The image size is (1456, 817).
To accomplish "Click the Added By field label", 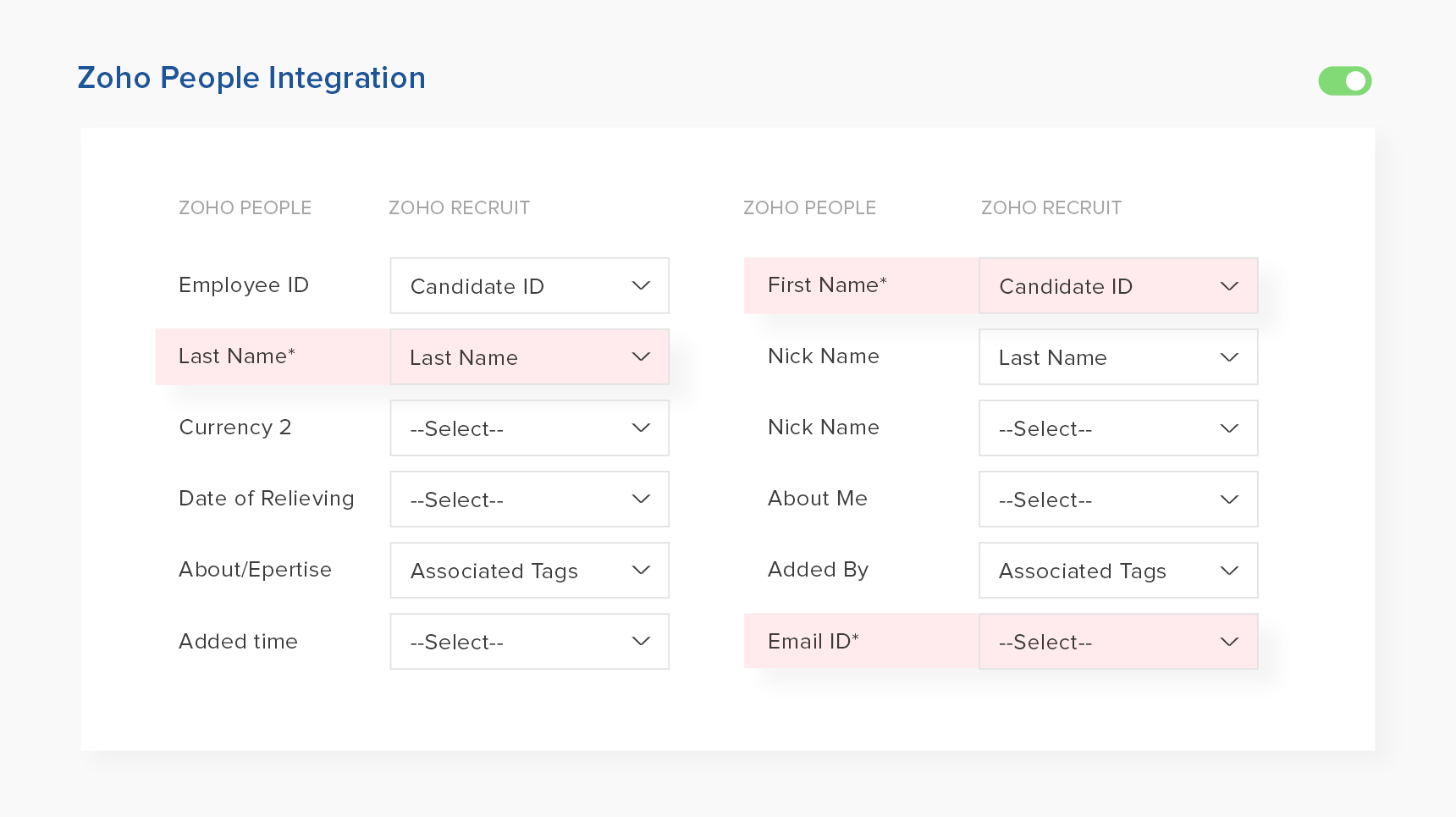I will click(818, 570).
